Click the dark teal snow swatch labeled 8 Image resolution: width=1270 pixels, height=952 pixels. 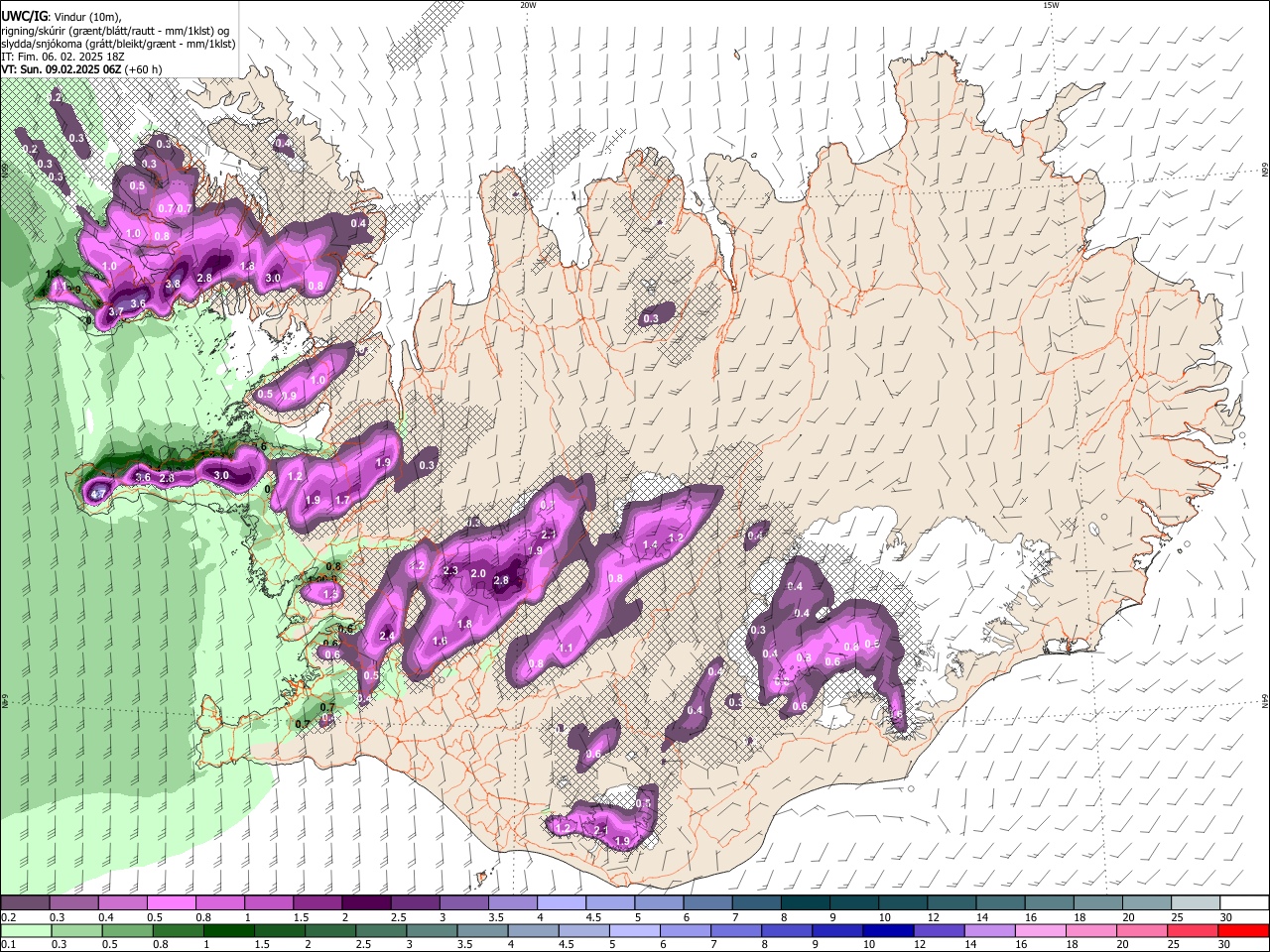point(805,902)
